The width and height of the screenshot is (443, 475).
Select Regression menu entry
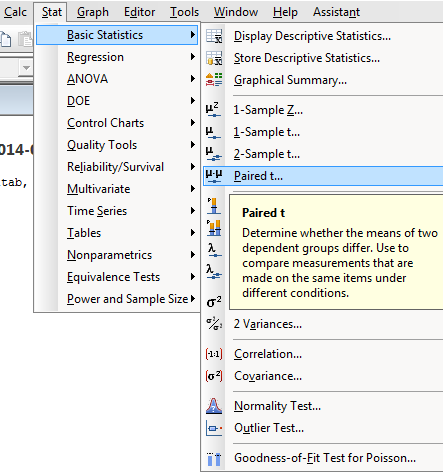click(117, 57)
